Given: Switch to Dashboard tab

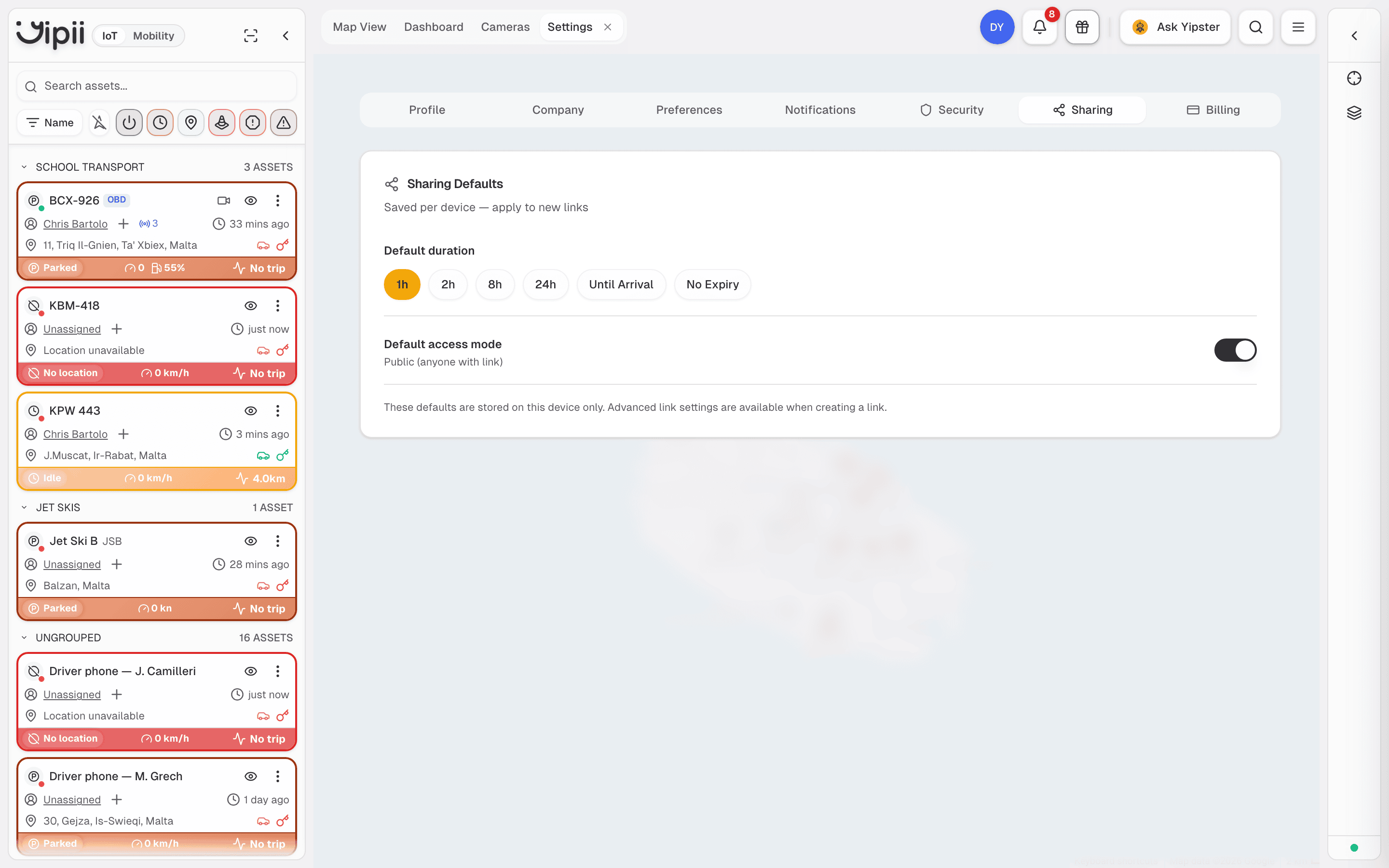Looking at the screenshot, I should click(434, 27).
